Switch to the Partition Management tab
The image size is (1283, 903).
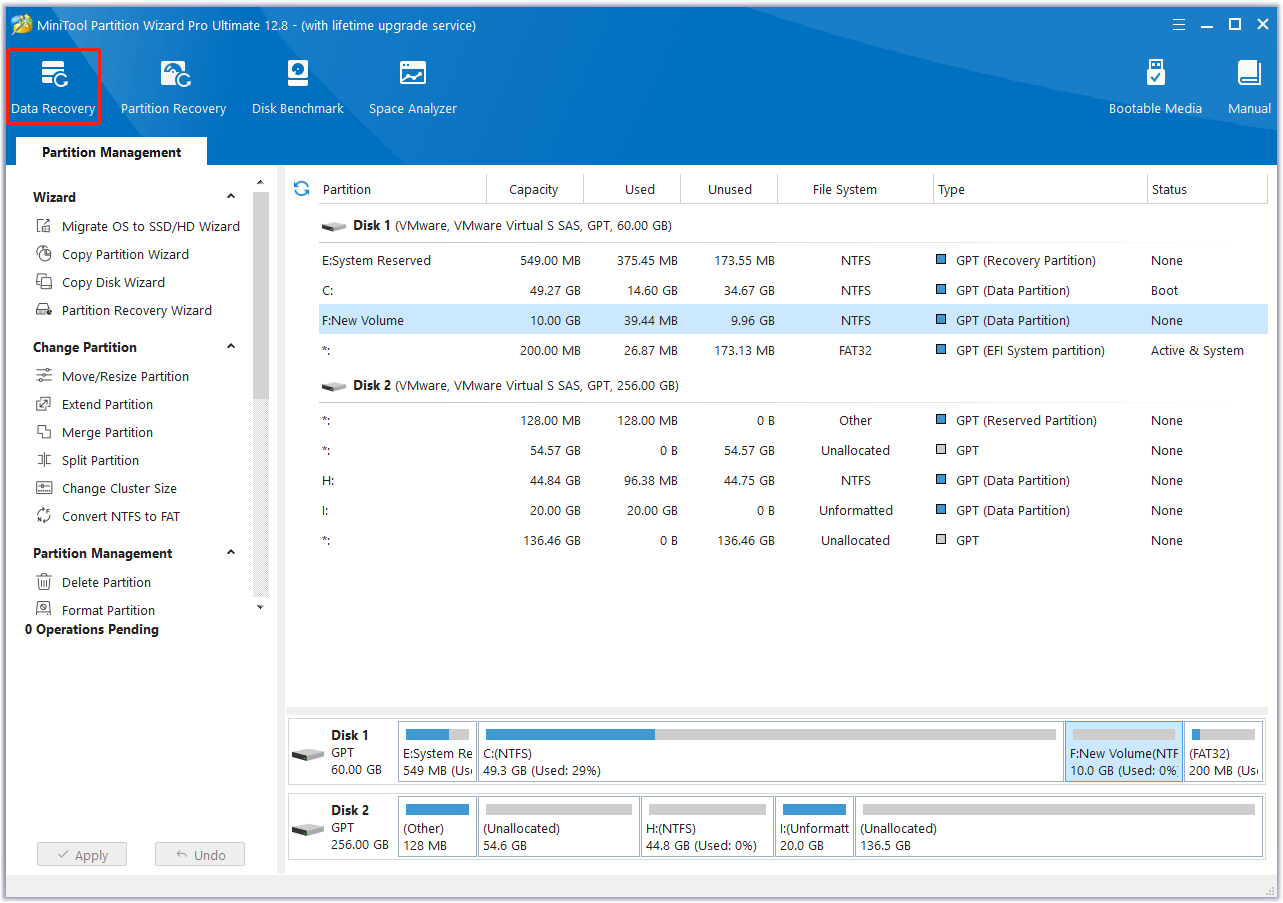point(110,151)
